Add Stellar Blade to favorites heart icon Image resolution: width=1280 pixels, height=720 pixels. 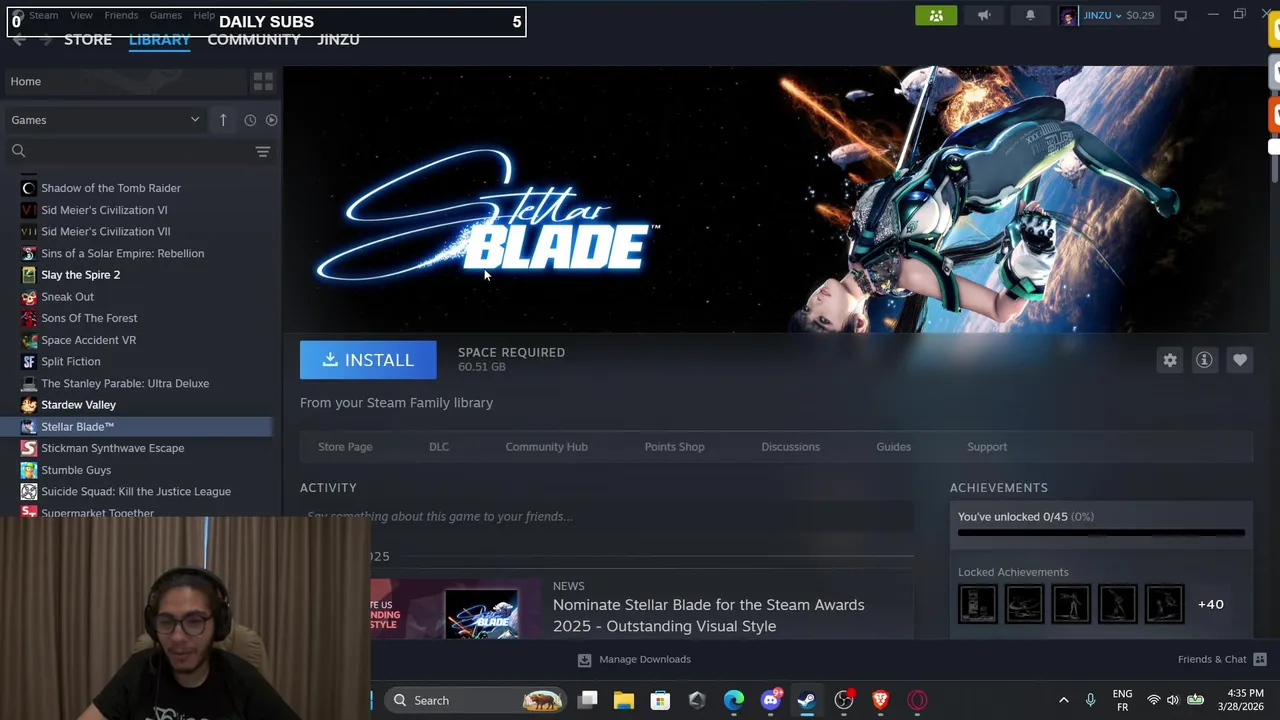point(1240,360)
